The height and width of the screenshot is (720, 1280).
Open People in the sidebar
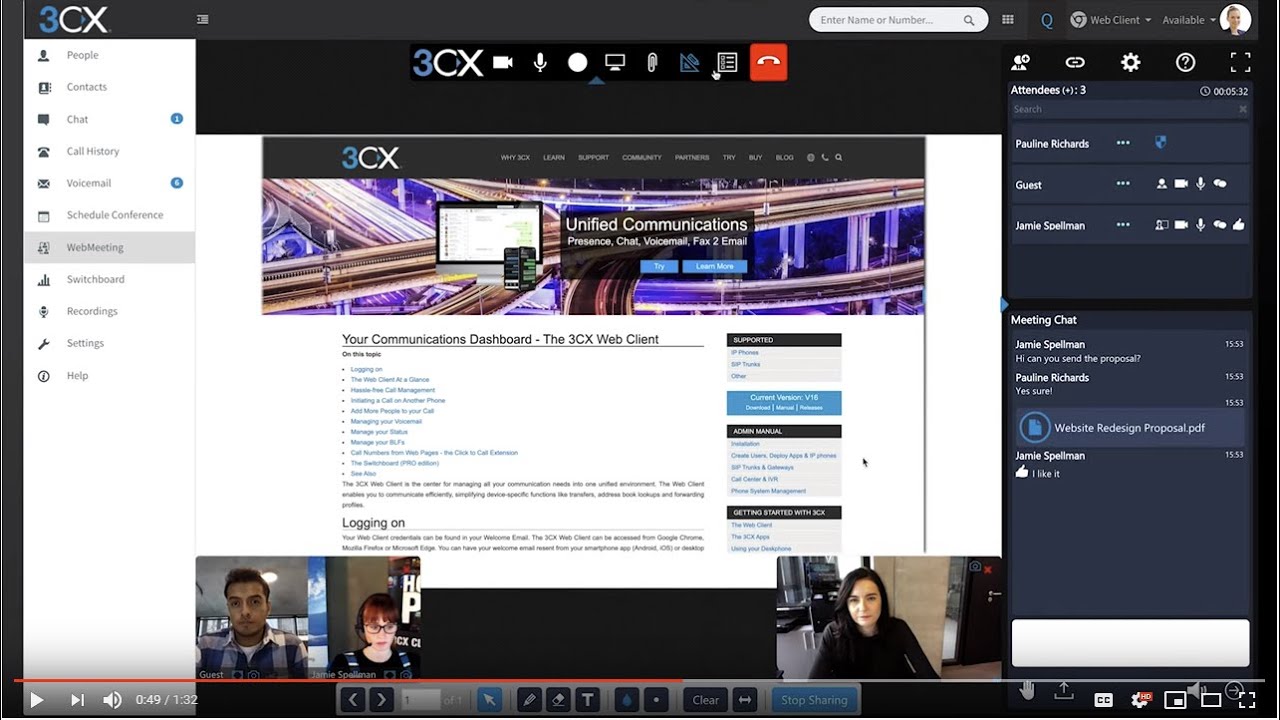click(110, 55)
